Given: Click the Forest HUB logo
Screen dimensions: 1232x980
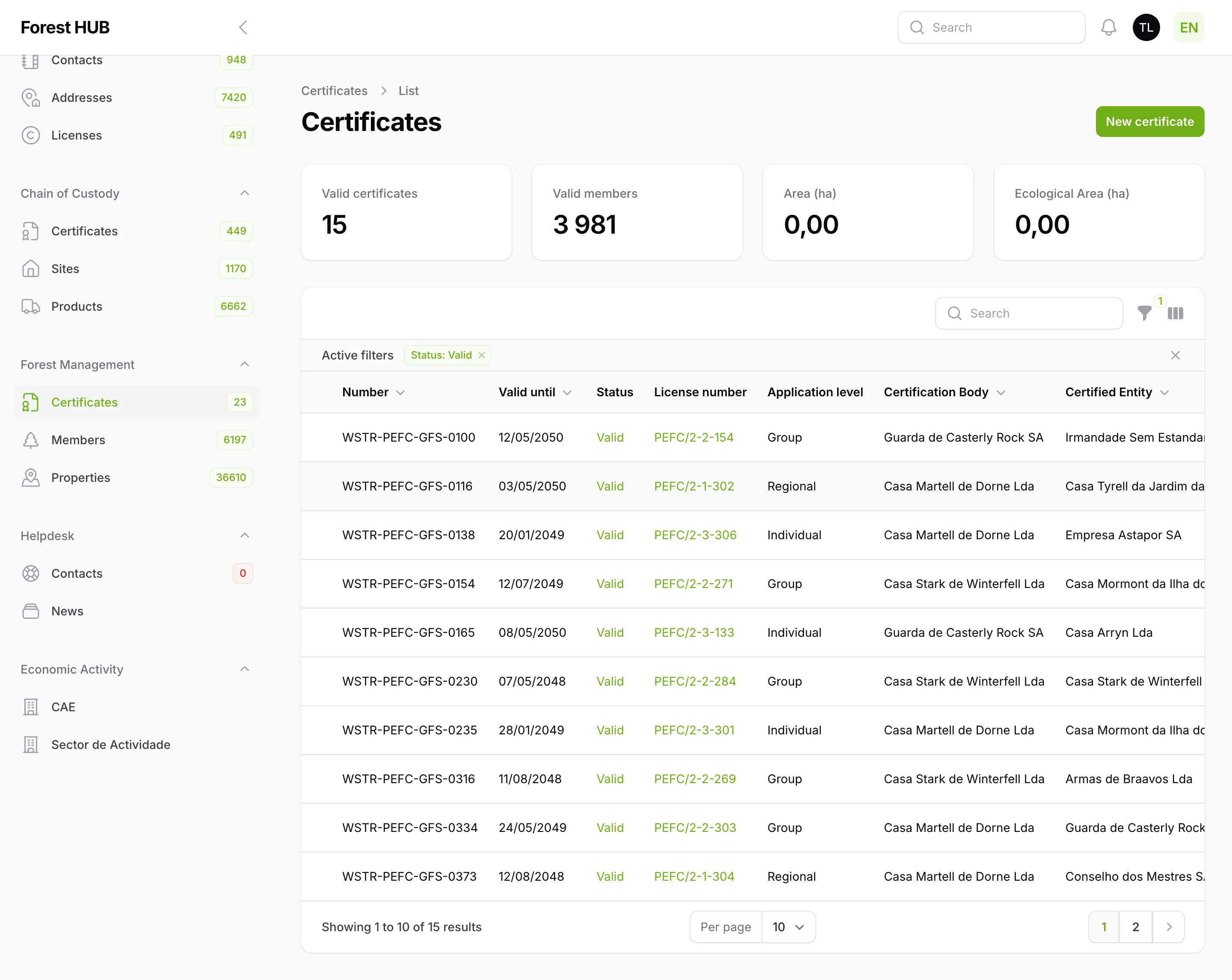Looking at the screenshot, I should click(x=65, y=27).
